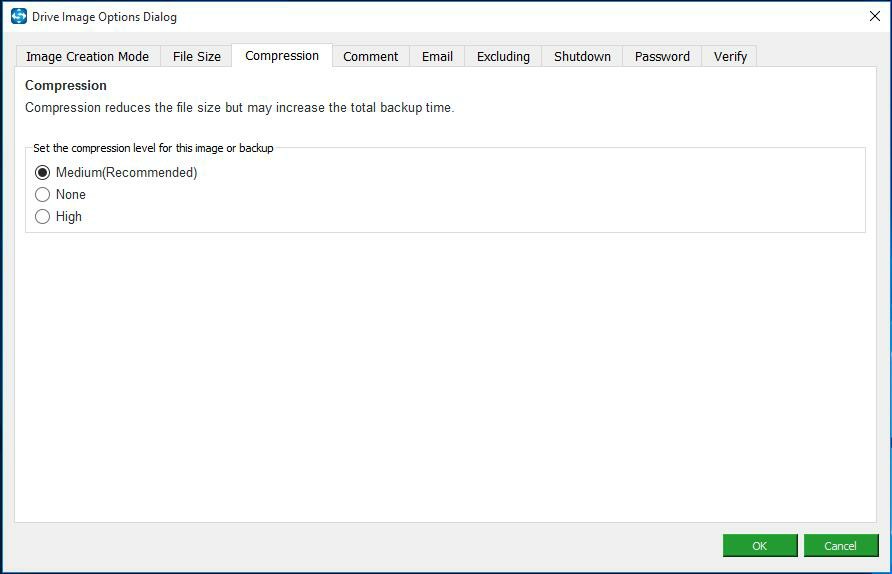The width and height of the screenshot is (892, 574).
Task: Click the Cancel button
Action: coord(841,546)
